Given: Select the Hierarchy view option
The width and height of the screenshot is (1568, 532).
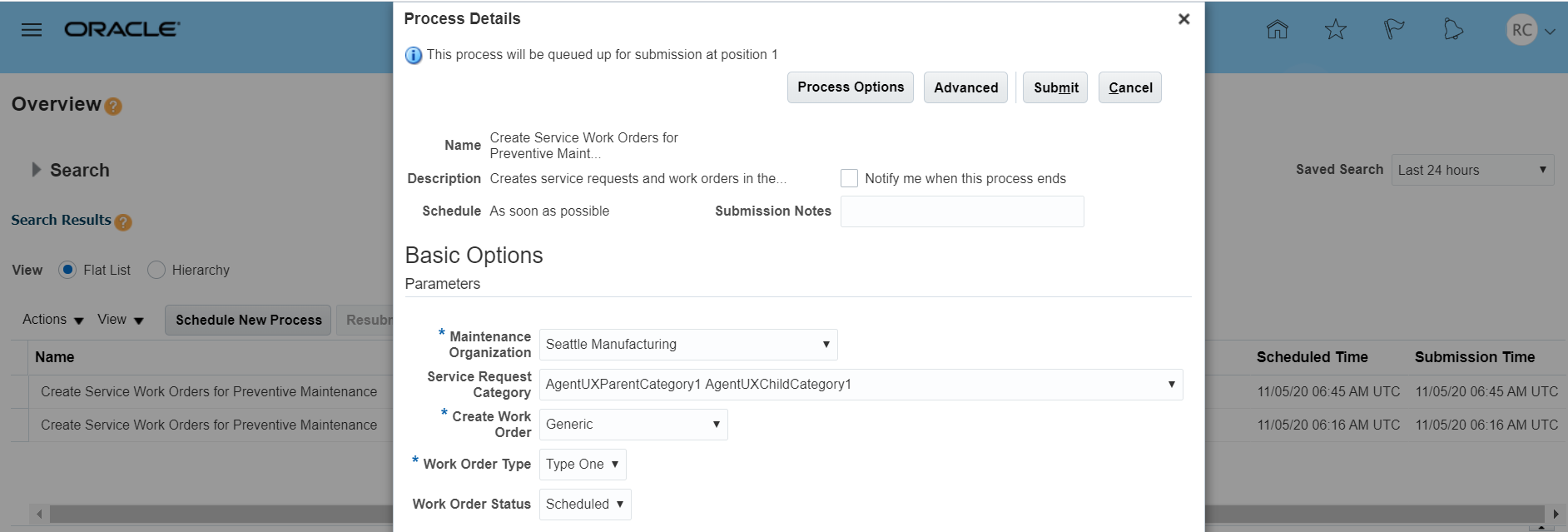Looking at the screenshot, I should 156,270.
